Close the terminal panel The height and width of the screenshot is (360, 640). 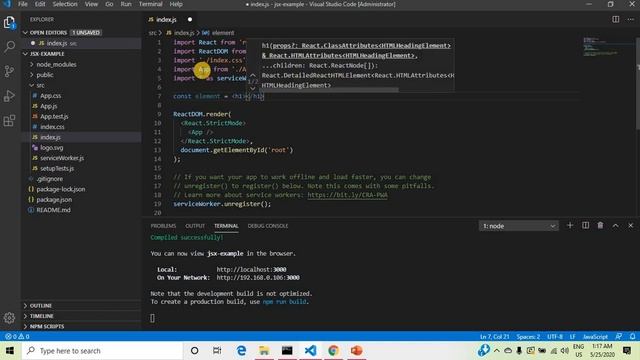coord(631,225)
